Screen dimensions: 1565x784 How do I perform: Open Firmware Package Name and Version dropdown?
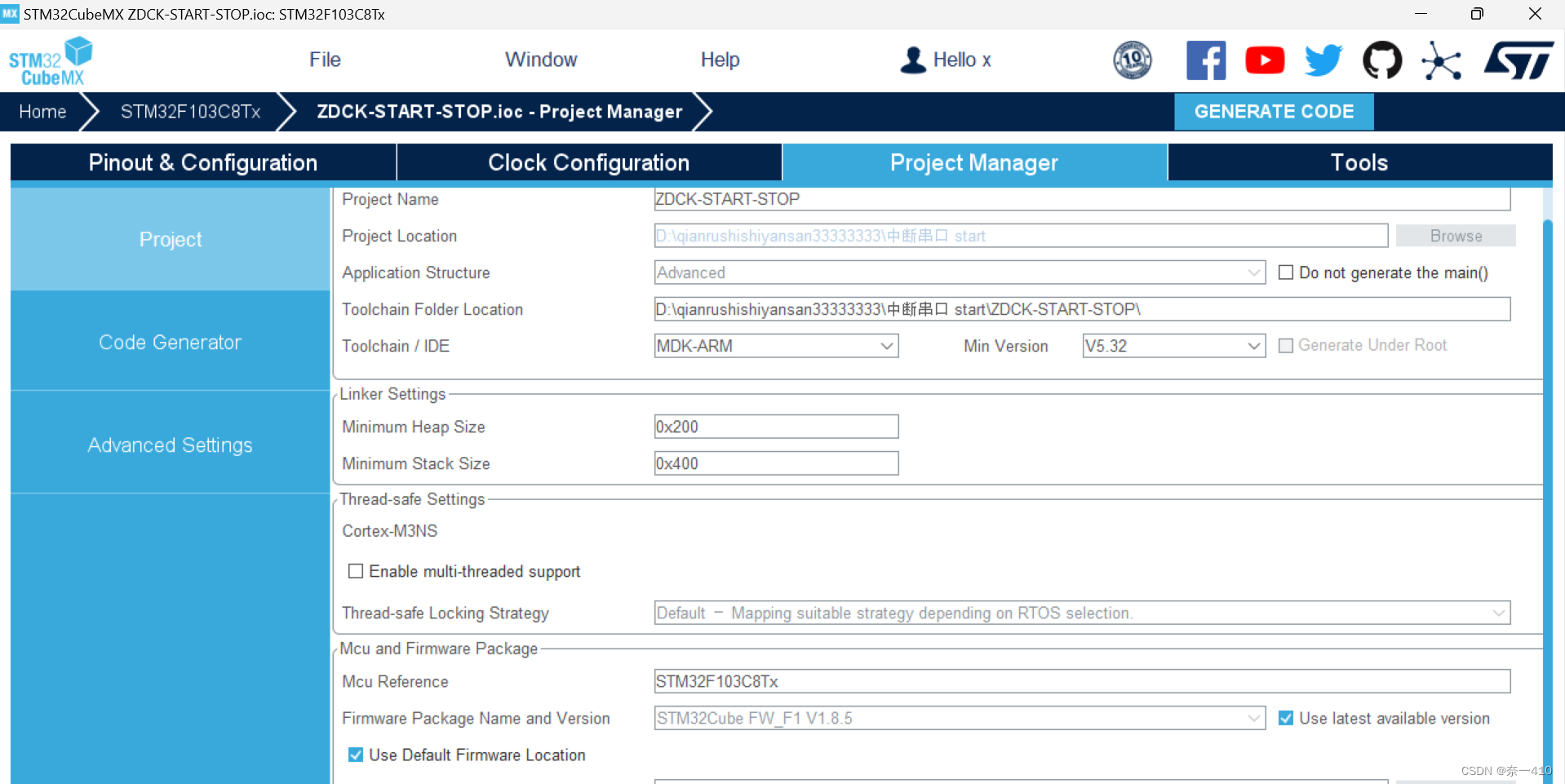[x=960, y=718]
